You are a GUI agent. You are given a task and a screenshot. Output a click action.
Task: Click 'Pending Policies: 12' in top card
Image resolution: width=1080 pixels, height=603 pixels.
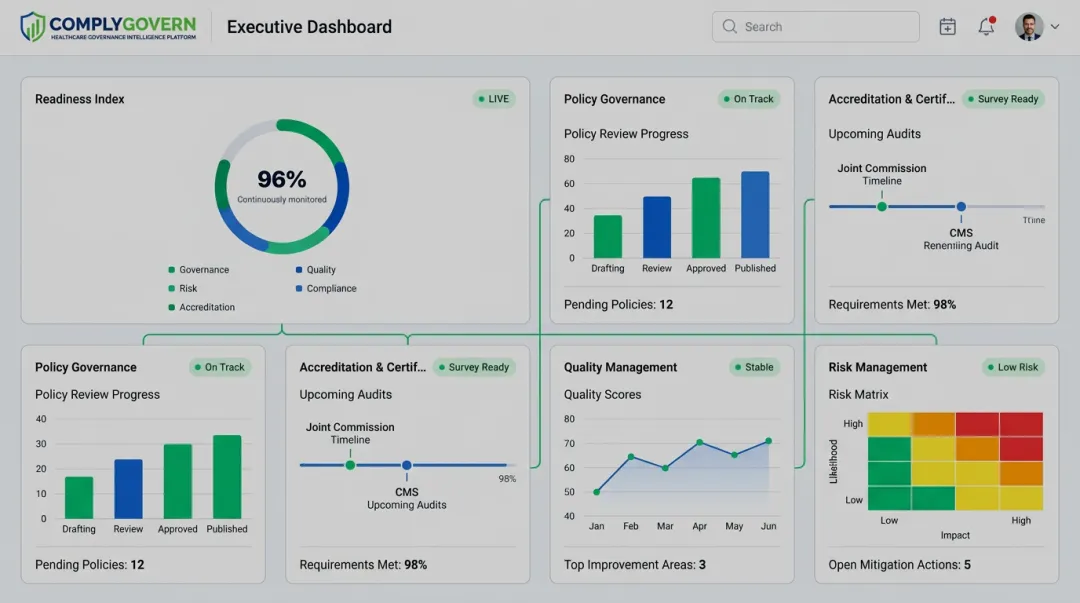click(x=619, y=304)
